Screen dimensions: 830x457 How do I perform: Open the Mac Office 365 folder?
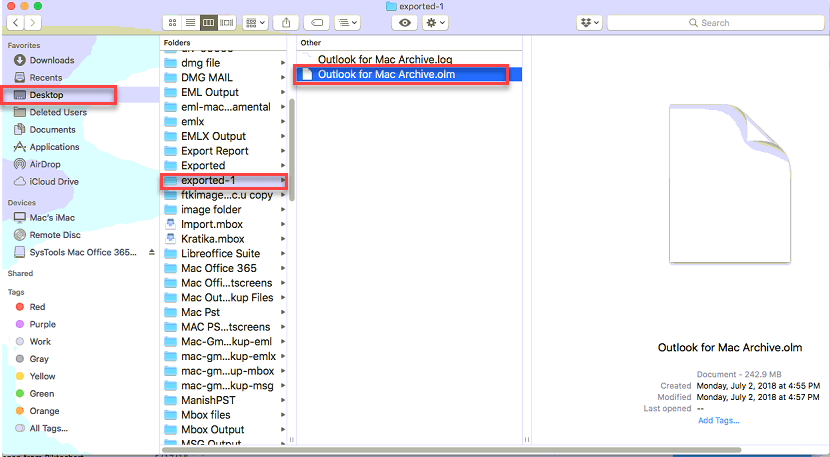(218, 268)
